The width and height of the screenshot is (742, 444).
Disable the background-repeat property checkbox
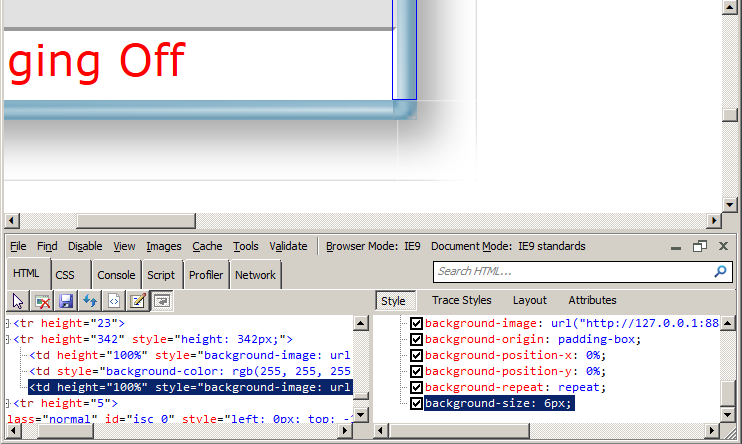click(x=417, y=388)
